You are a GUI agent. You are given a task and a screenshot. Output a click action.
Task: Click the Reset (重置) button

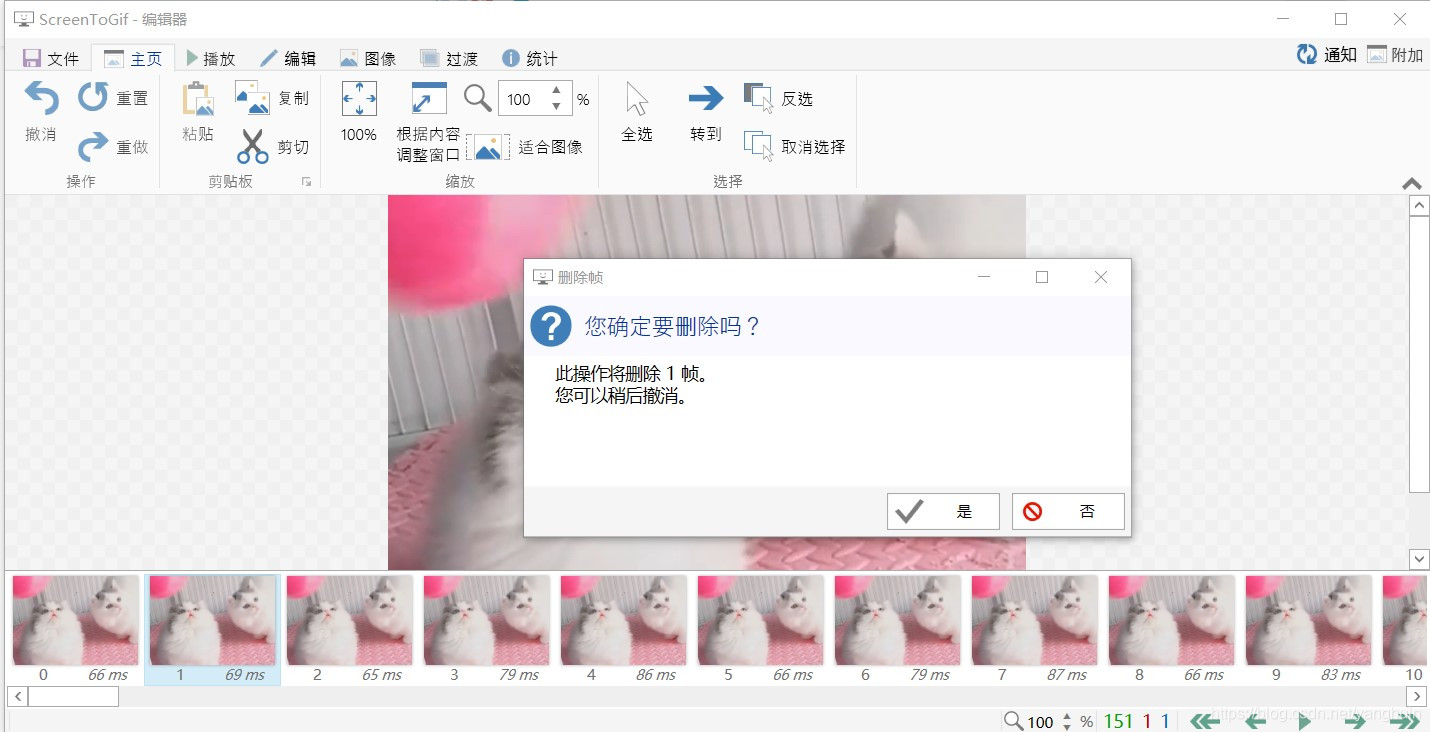(x=113, y=98)
